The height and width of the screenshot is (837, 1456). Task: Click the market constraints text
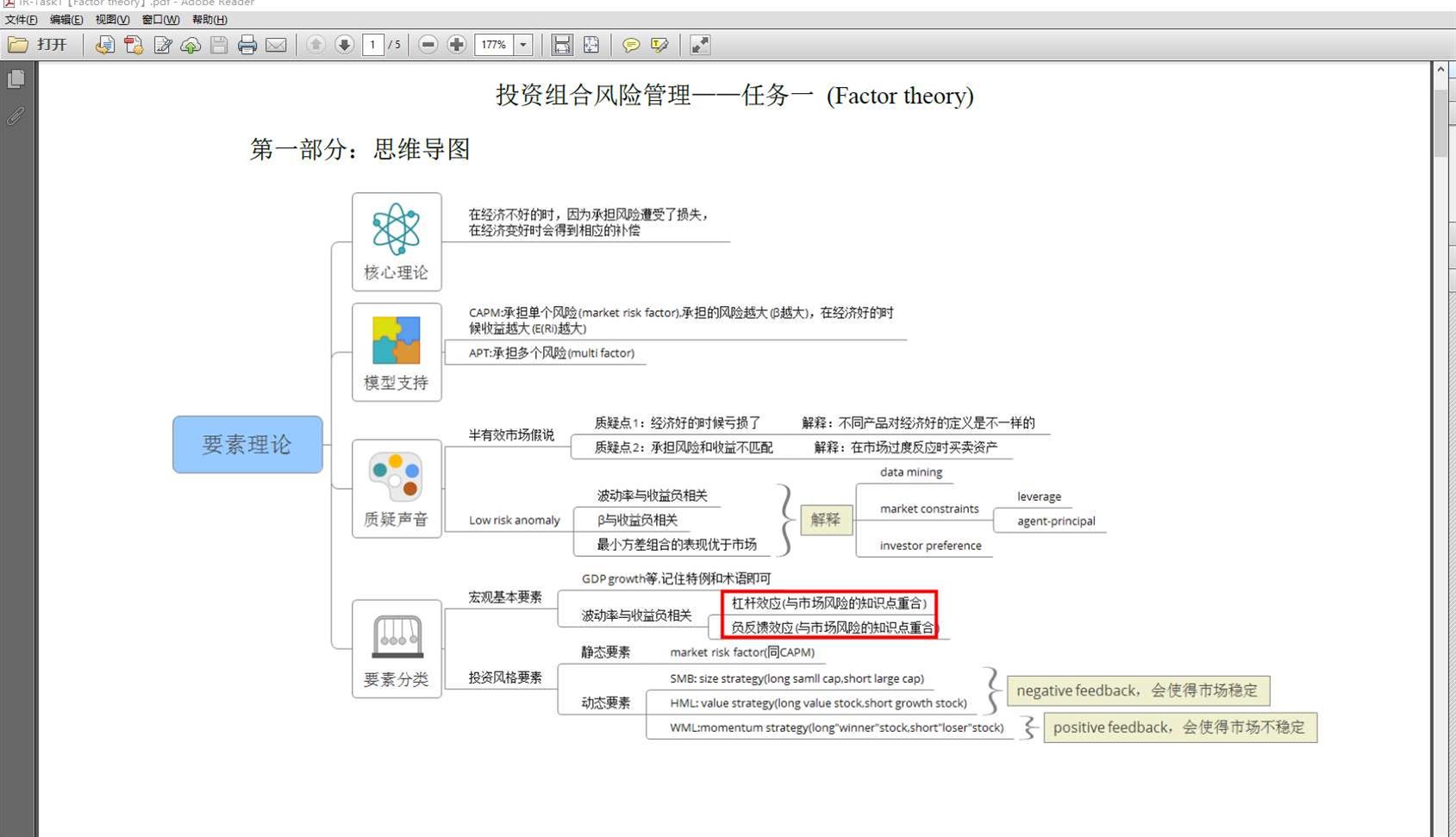coord(929,509)
